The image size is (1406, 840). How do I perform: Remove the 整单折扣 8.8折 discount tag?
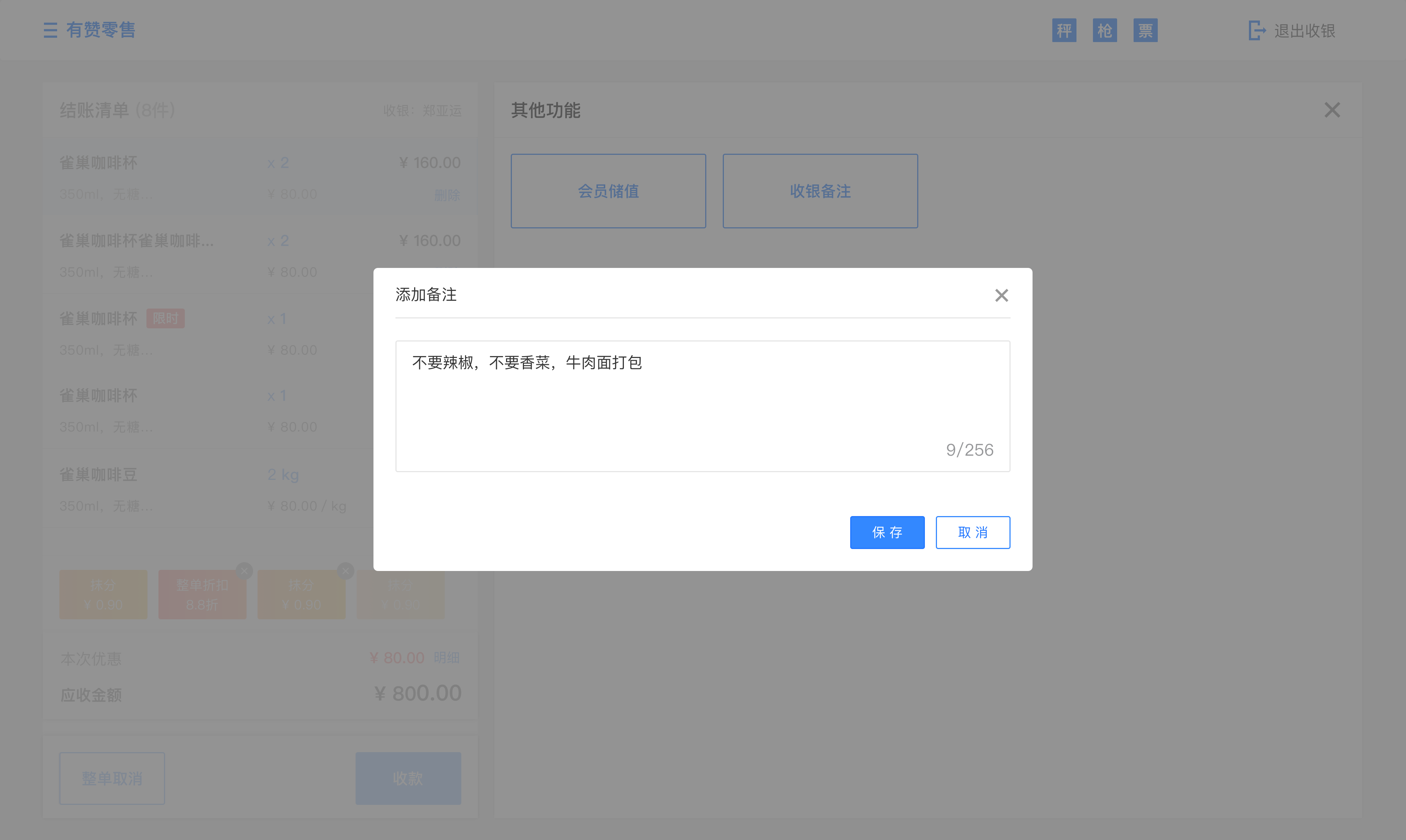tap(245, 571)
